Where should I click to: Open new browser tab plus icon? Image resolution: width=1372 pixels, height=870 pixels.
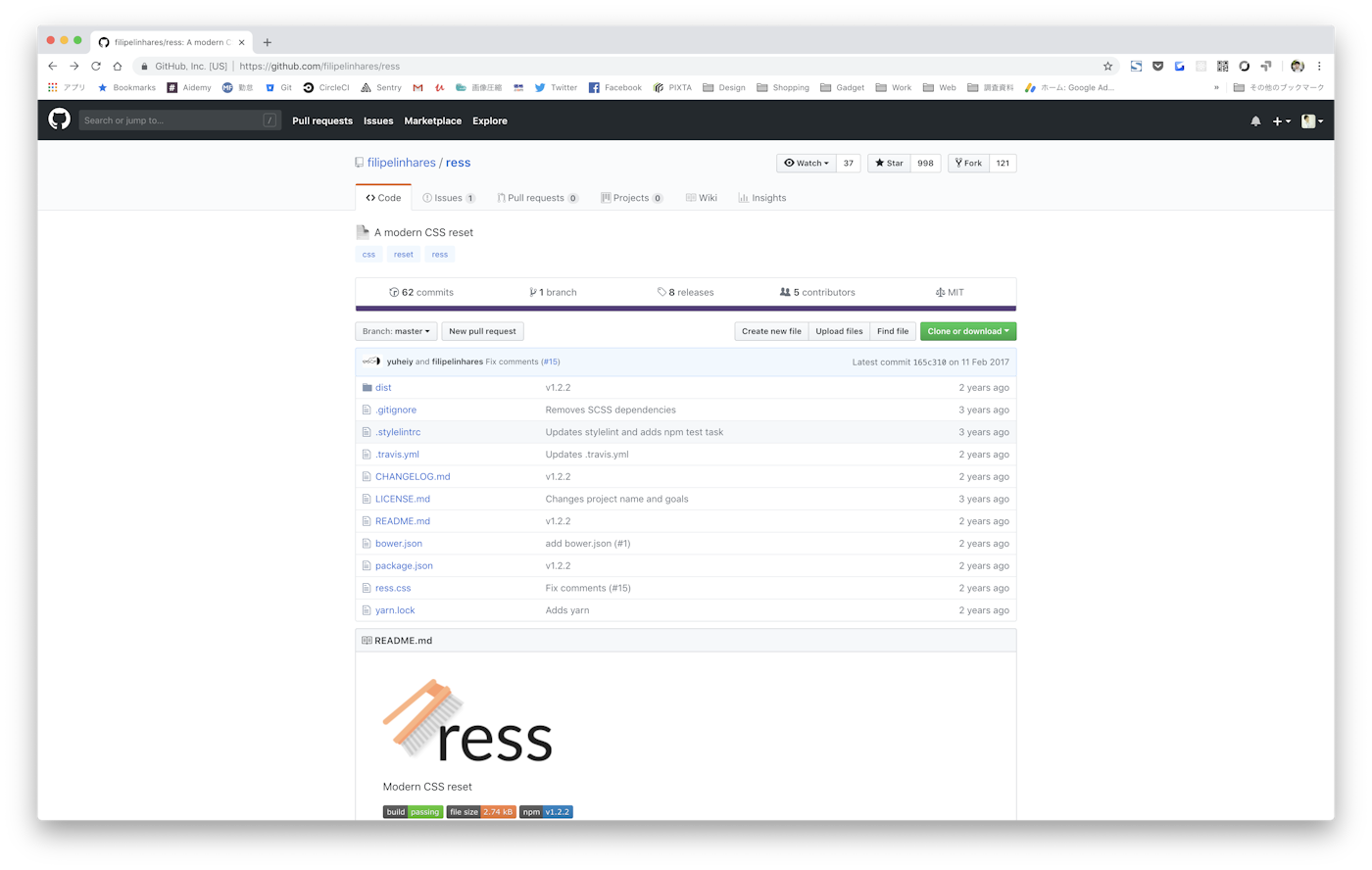(268, 42)
